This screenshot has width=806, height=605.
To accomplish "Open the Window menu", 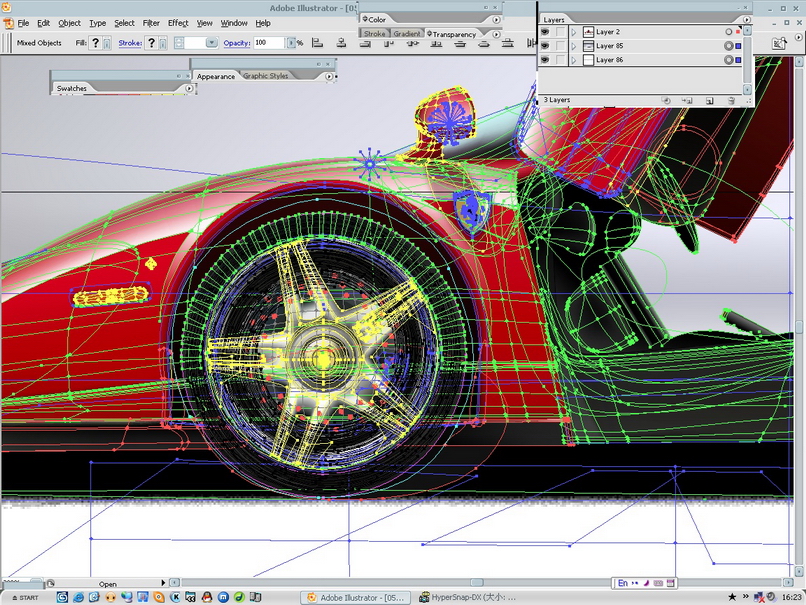I will [234, 23].
